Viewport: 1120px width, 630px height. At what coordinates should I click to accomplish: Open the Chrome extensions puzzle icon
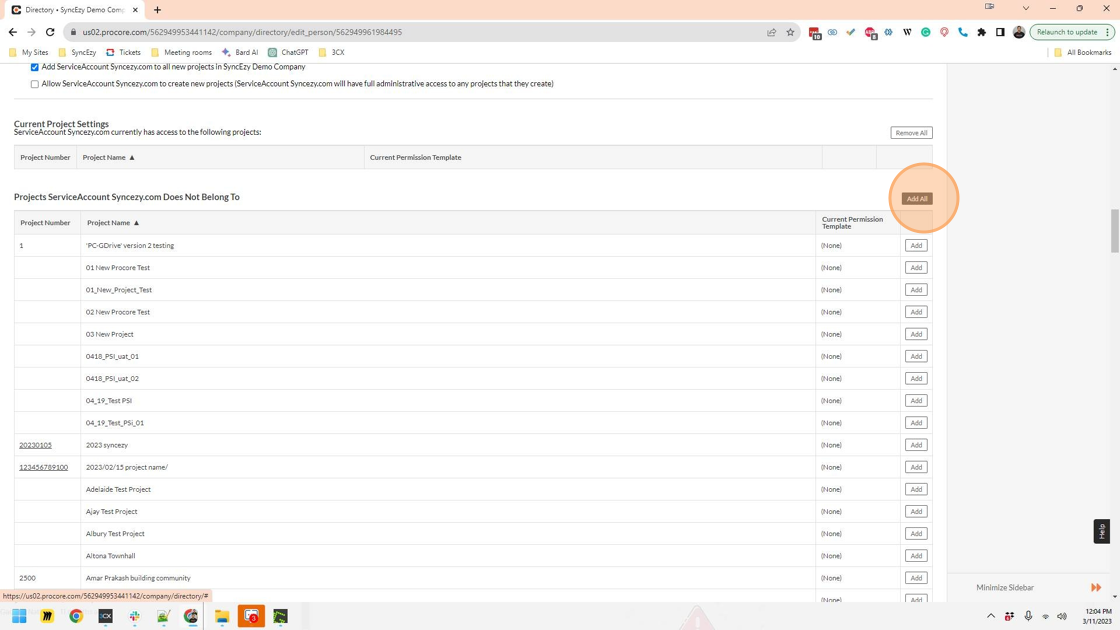(x=981, y=32)
